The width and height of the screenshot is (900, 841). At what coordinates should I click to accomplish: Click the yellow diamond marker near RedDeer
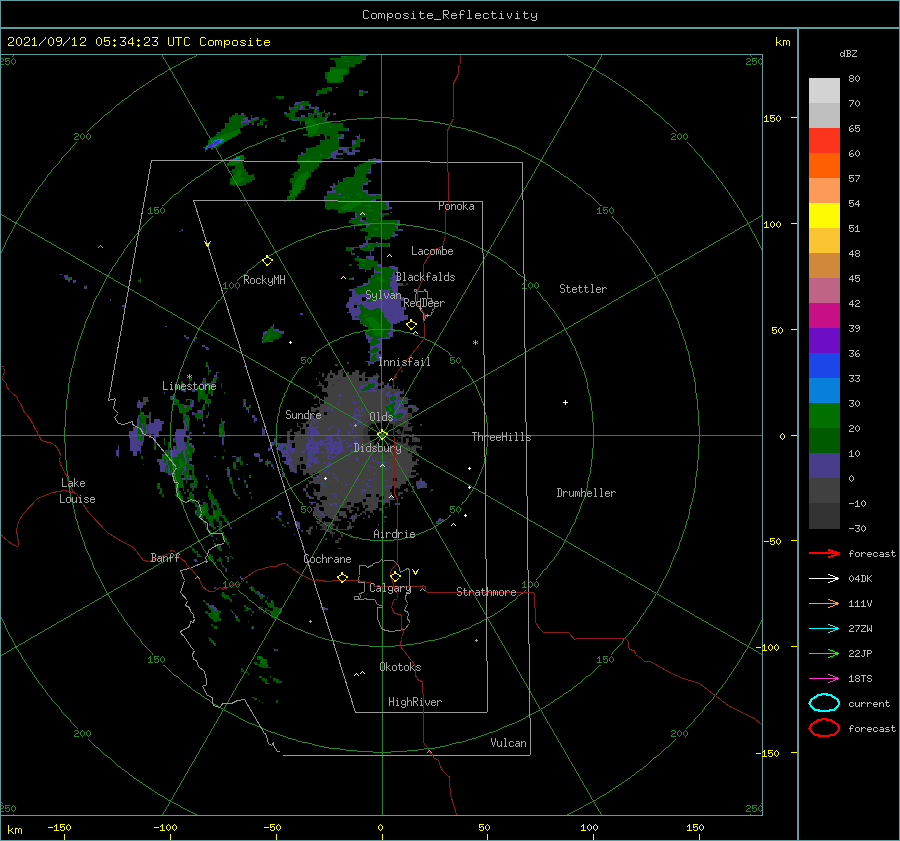pos(411,325)
